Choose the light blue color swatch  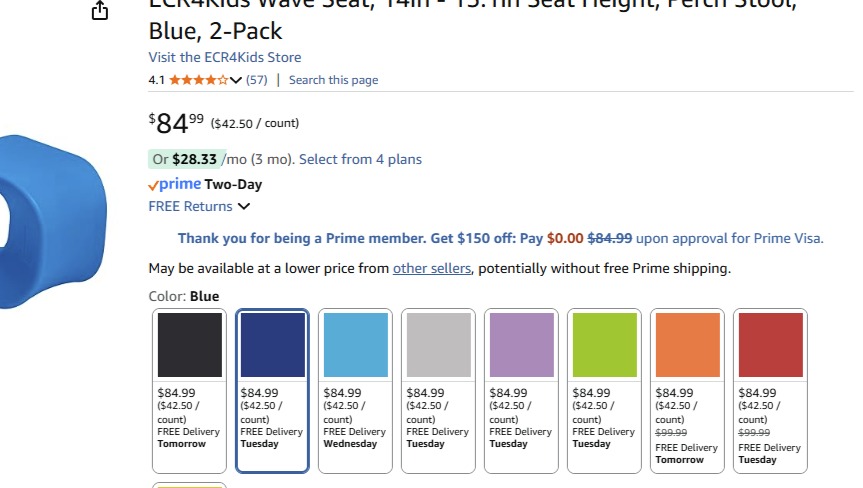click(356, 345)
